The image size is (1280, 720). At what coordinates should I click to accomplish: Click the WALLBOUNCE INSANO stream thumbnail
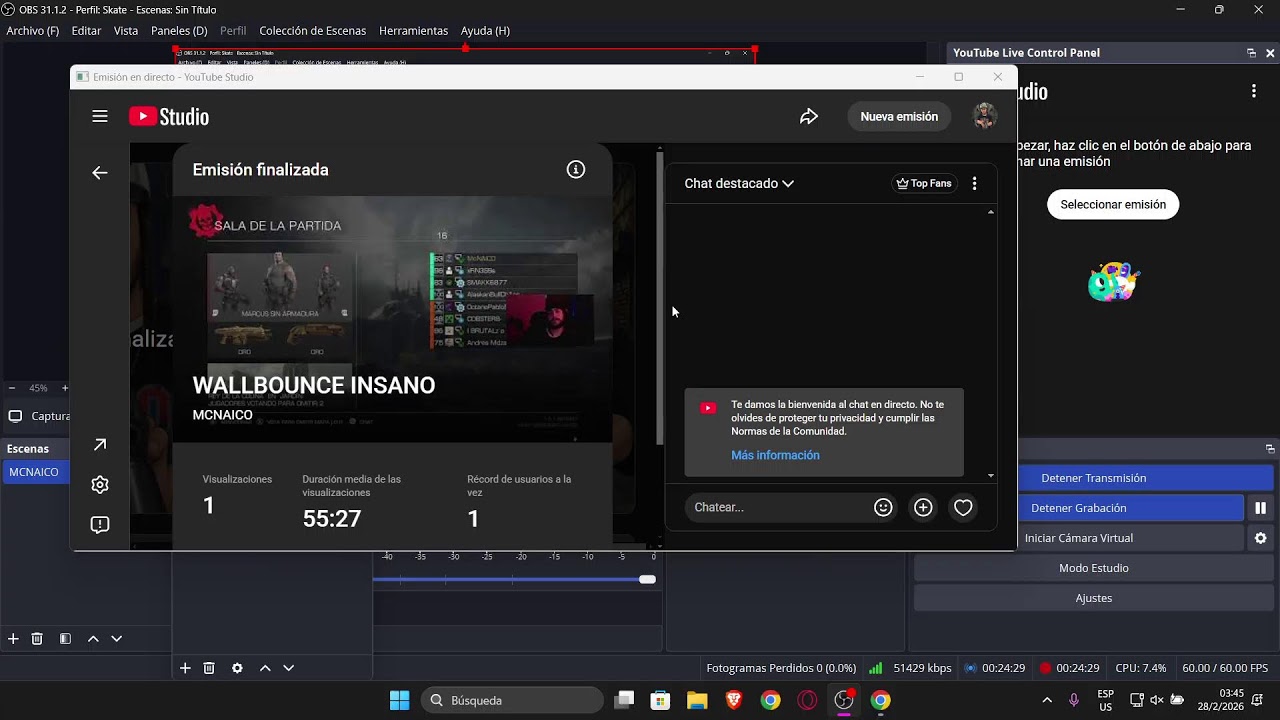click(392, 319)
